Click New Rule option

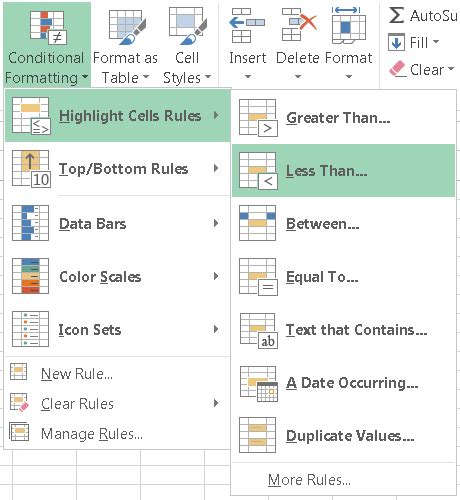click(77, 374)
